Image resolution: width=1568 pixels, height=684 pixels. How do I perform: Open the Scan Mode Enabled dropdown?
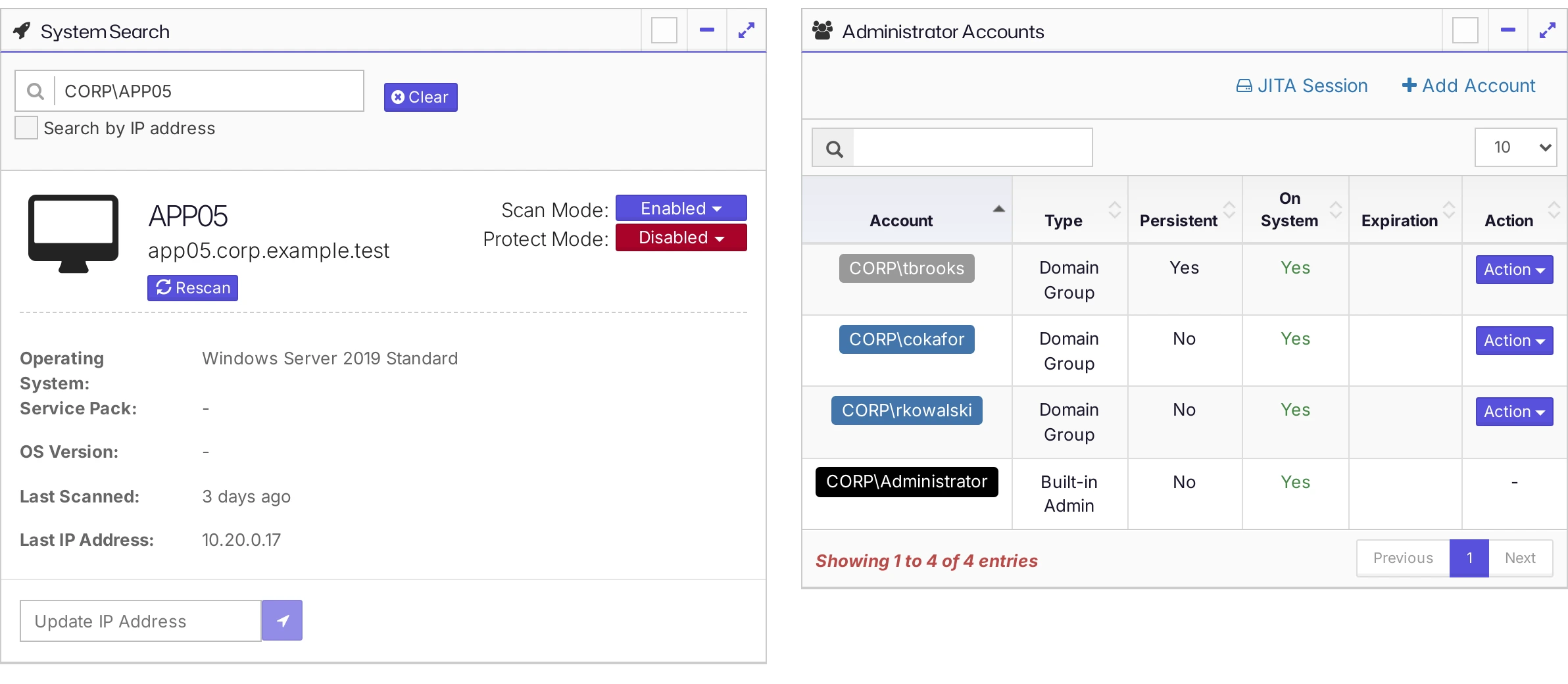coord(681,208)
